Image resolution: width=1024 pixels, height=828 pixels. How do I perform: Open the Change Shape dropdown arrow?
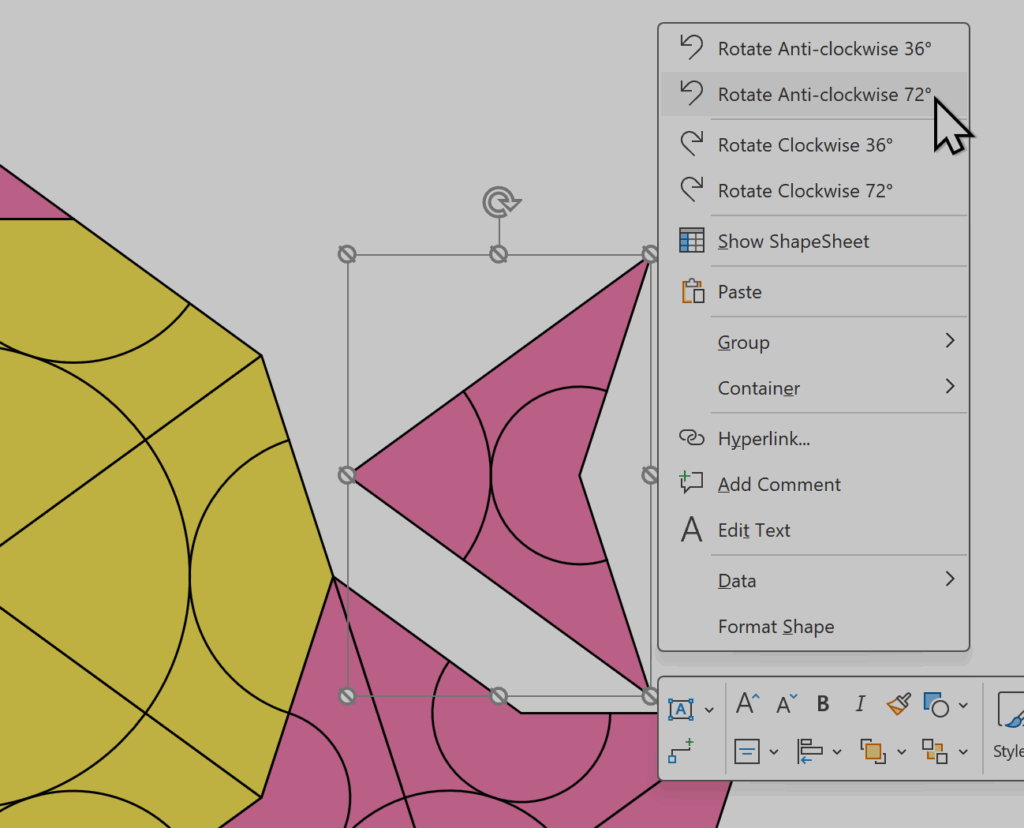pyautogui.click(x=963, y=706)
